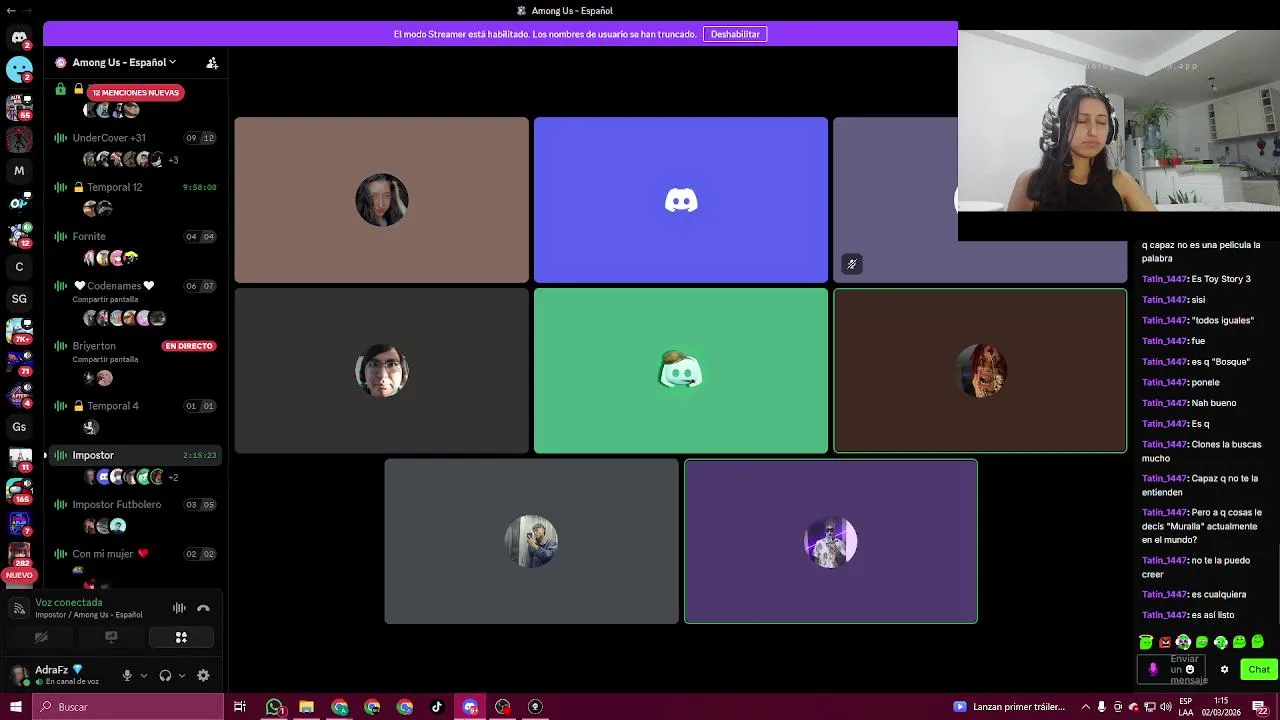Select the angry red emote
Viewport: 1280px width, 720px height.
coord(1164,642)
